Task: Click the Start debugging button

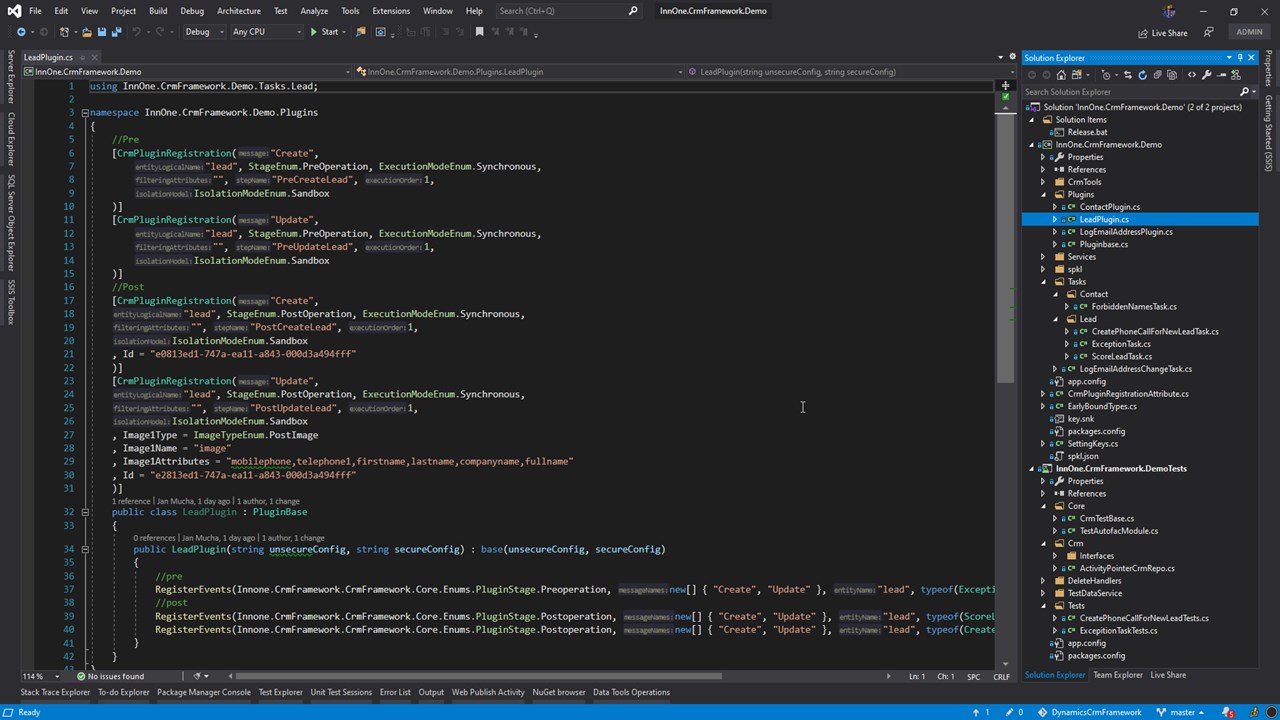Action: (x=324, y=32)
